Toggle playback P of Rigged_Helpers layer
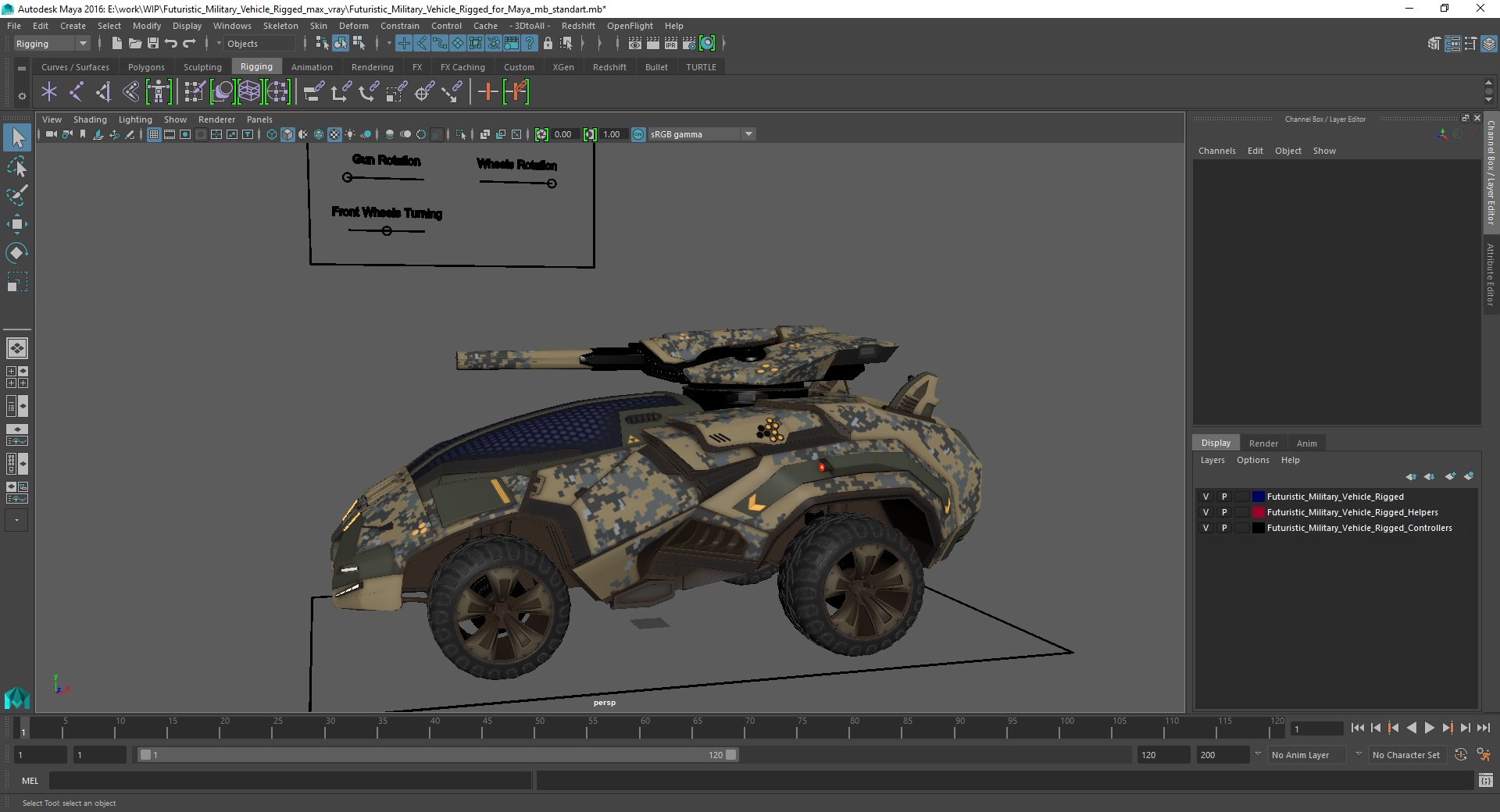The width and height of the screenshot is (1500, 812). [x=1224, y=512]
